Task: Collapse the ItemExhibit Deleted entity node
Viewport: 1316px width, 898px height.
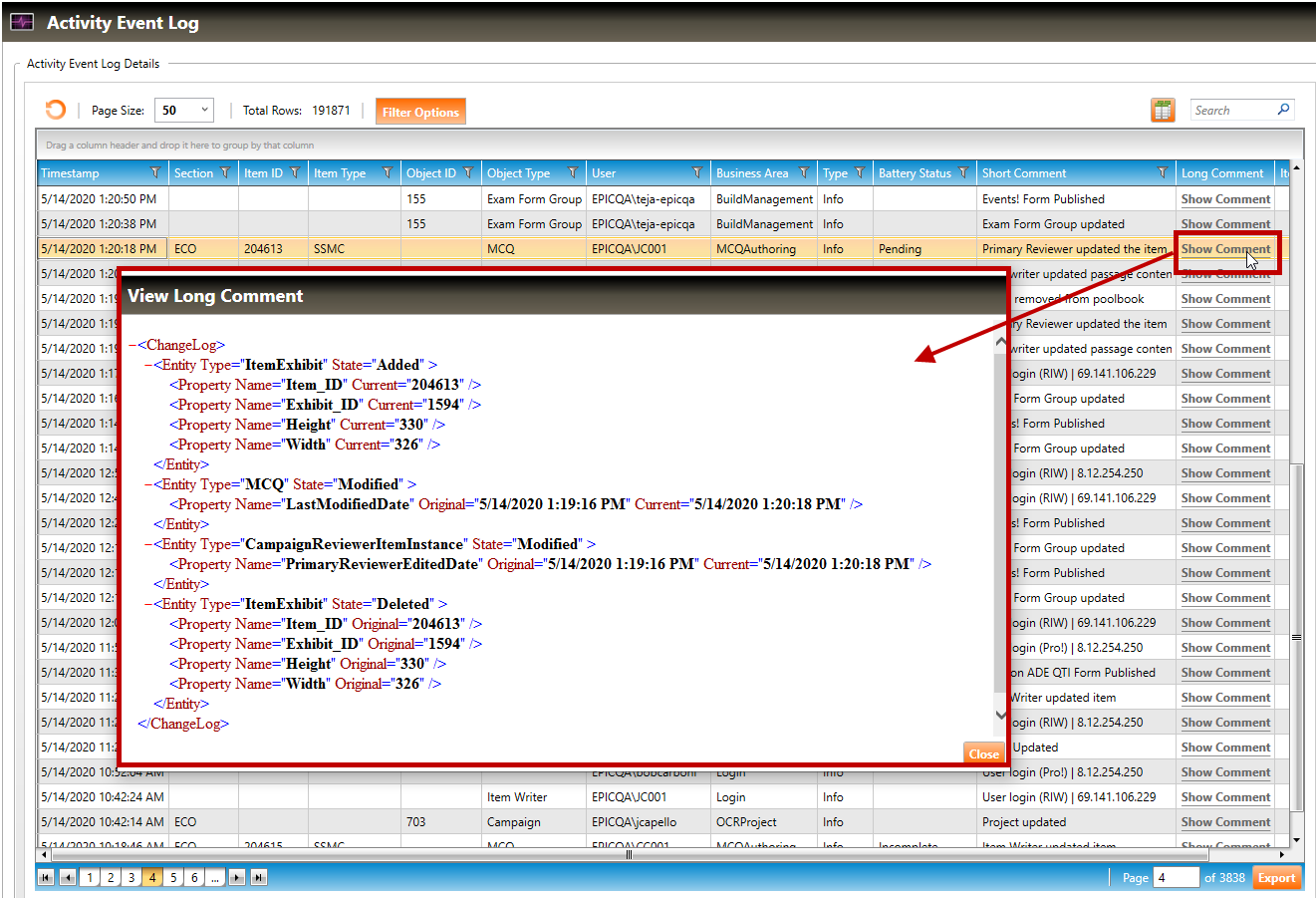Action: coord(148,605)
